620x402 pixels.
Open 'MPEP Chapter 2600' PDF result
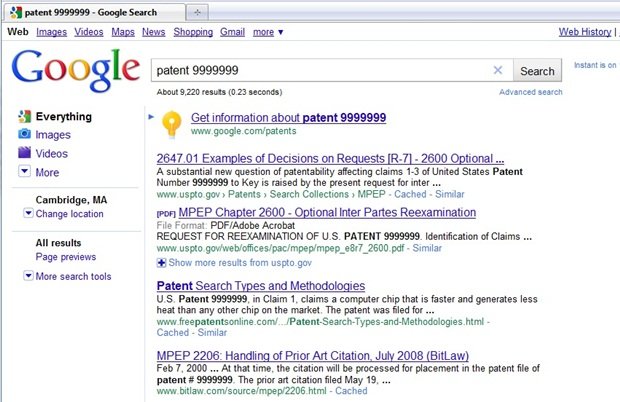coord(327,212)
